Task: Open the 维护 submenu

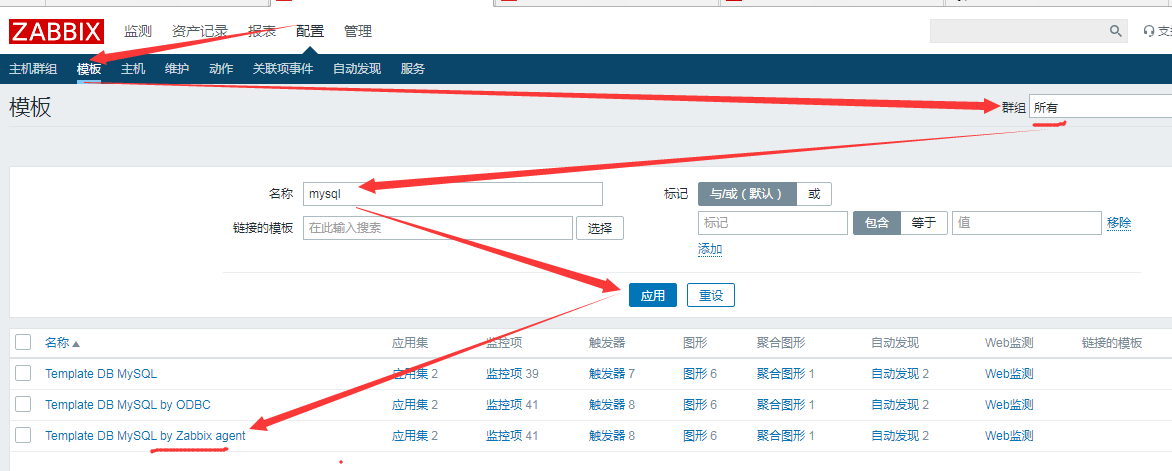Action: (177, 69)
